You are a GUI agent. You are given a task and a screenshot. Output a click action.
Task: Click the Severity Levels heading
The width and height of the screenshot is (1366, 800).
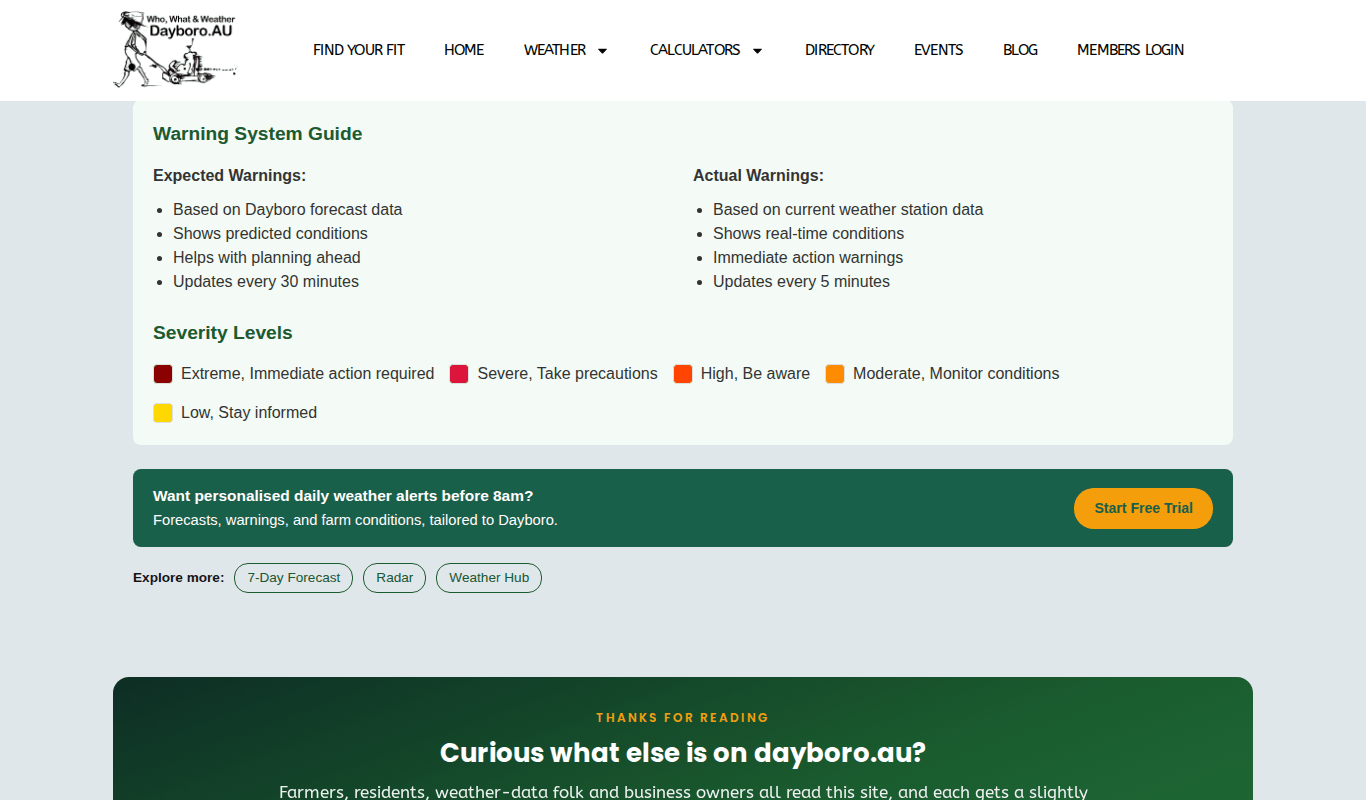[223, 333]
